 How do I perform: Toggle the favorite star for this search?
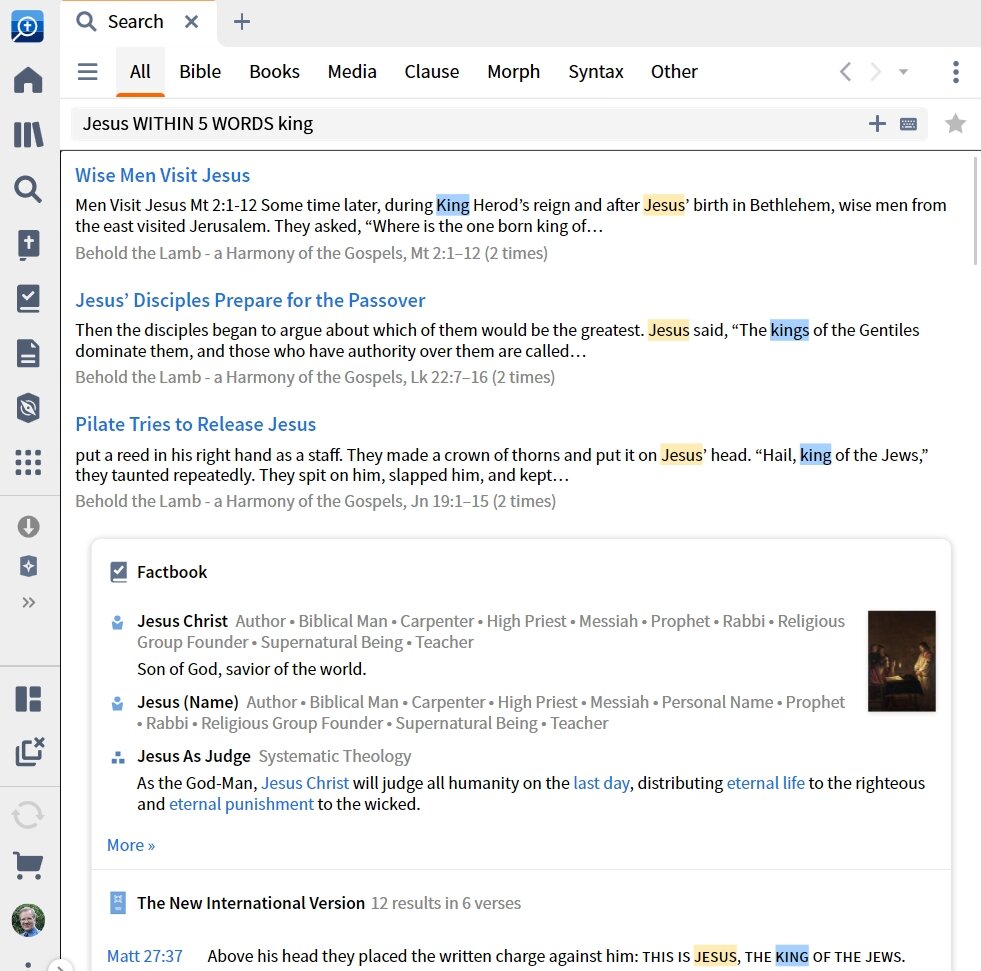pos(955,123)
